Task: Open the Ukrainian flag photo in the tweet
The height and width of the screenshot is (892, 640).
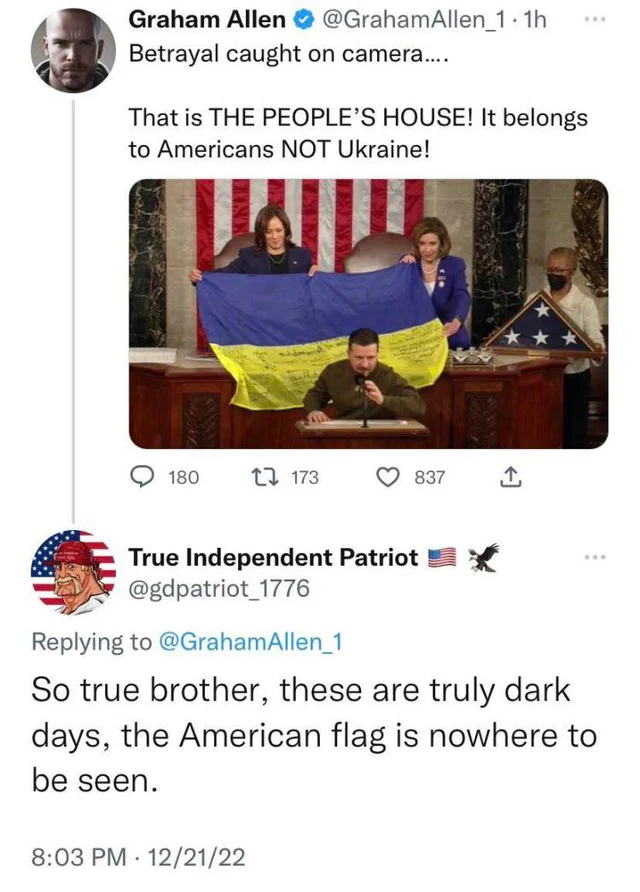Action: [368, 313]
